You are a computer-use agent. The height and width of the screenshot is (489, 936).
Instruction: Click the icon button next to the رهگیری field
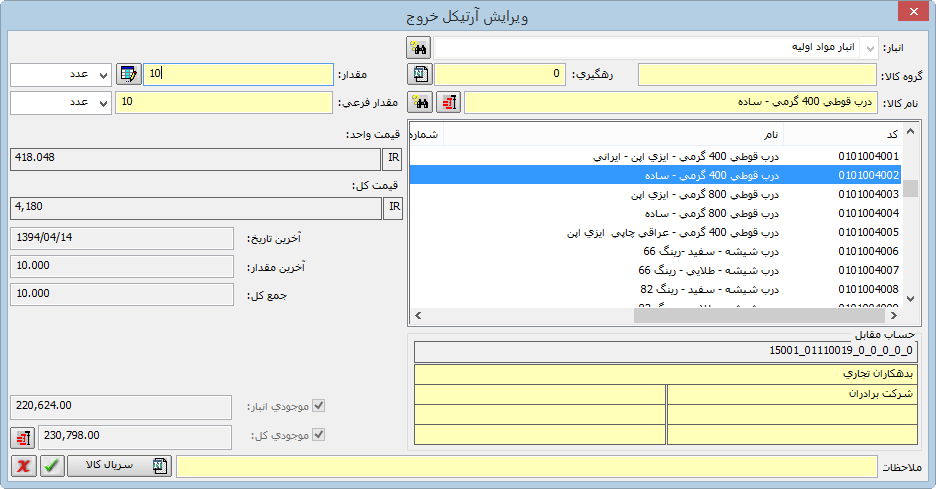pyautogui.click(x=419, y=75)
